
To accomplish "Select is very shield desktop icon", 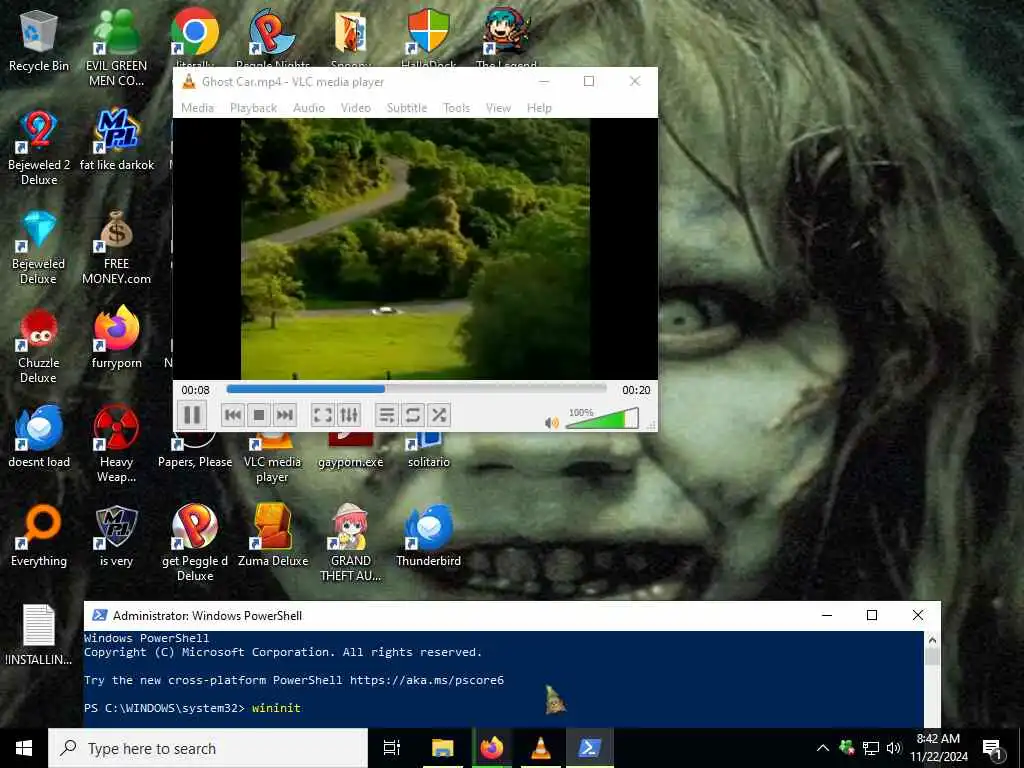I will 116,536.
